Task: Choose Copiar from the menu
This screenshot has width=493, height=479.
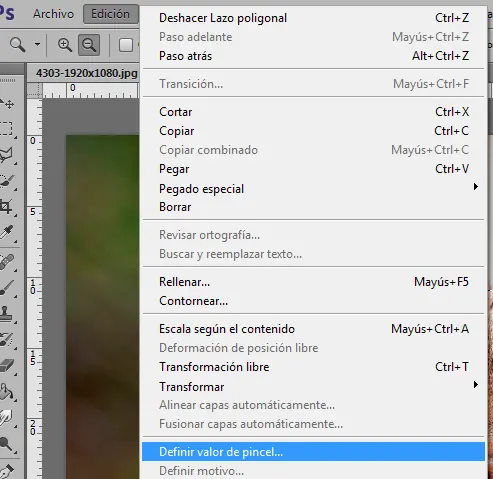Action: pyautogui.click(x=314, y=131)
